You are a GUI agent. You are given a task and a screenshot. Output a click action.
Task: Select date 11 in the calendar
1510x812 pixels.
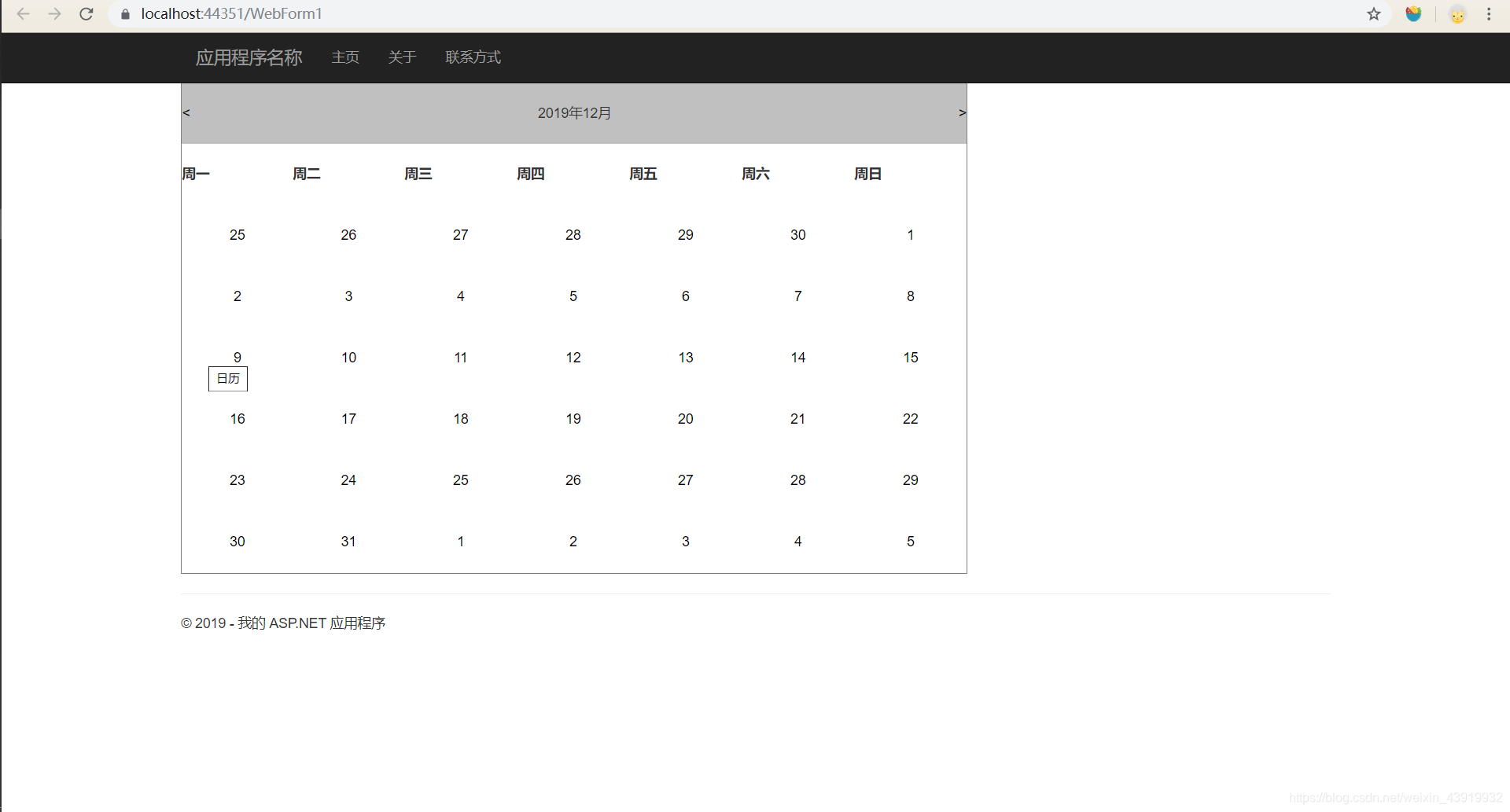coord(461,358)
